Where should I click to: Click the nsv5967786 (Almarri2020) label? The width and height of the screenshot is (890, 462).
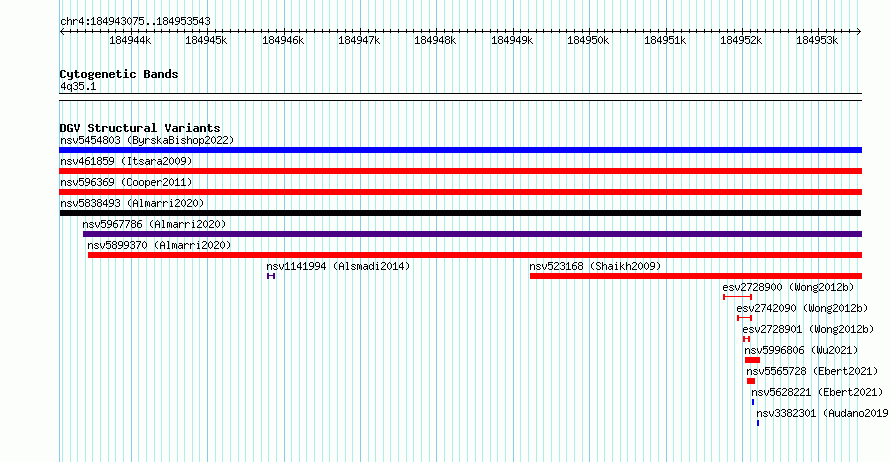click(154, 224)
